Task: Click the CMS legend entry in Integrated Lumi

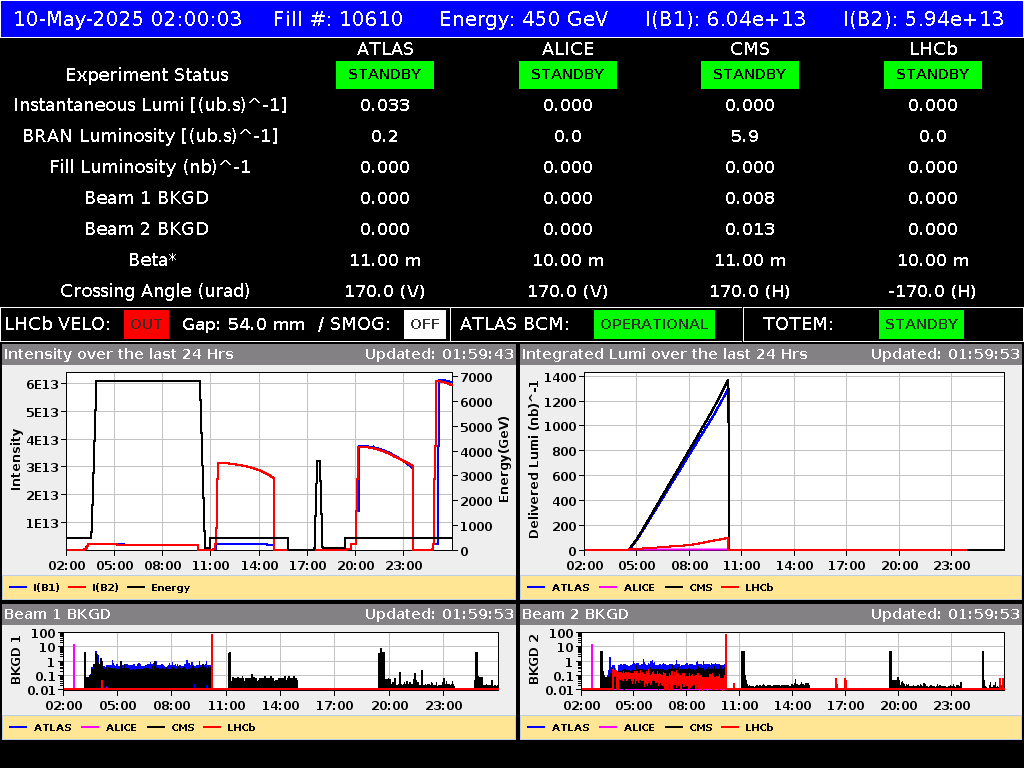Action: click(689, 588)
